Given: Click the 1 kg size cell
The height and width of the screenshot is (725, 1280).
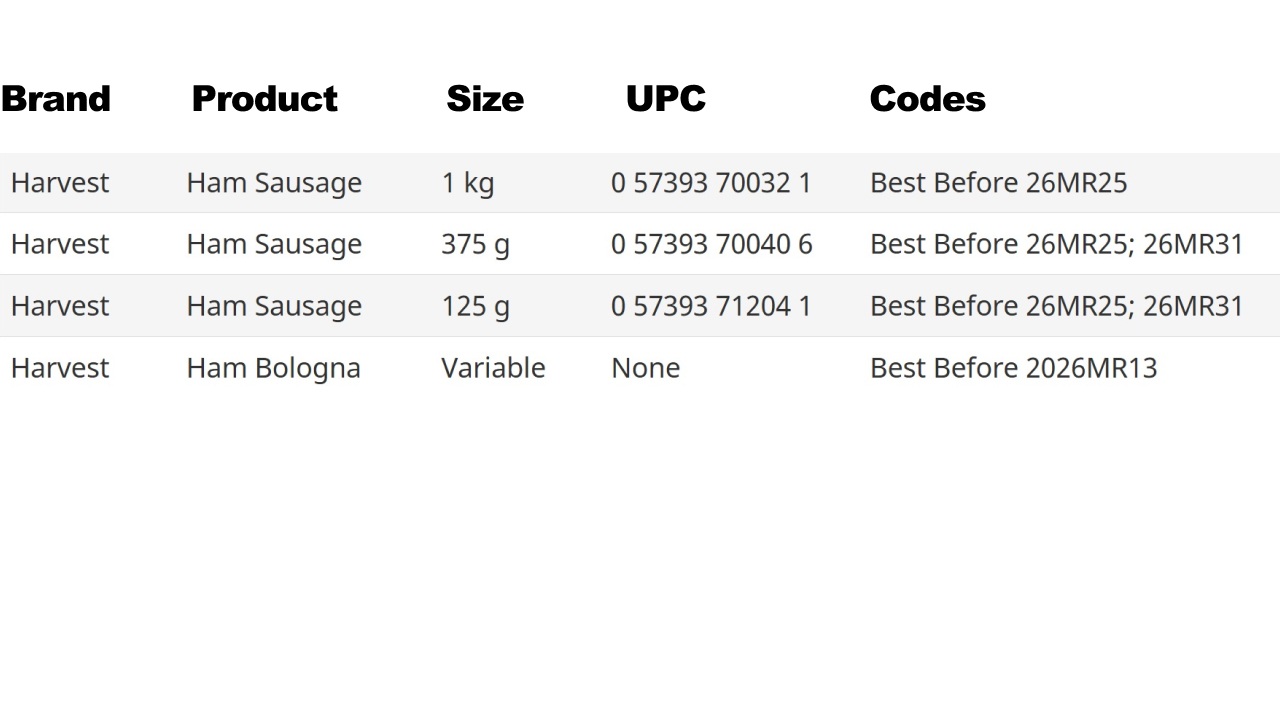Looking at the screenshot, I should pos(468,184).
